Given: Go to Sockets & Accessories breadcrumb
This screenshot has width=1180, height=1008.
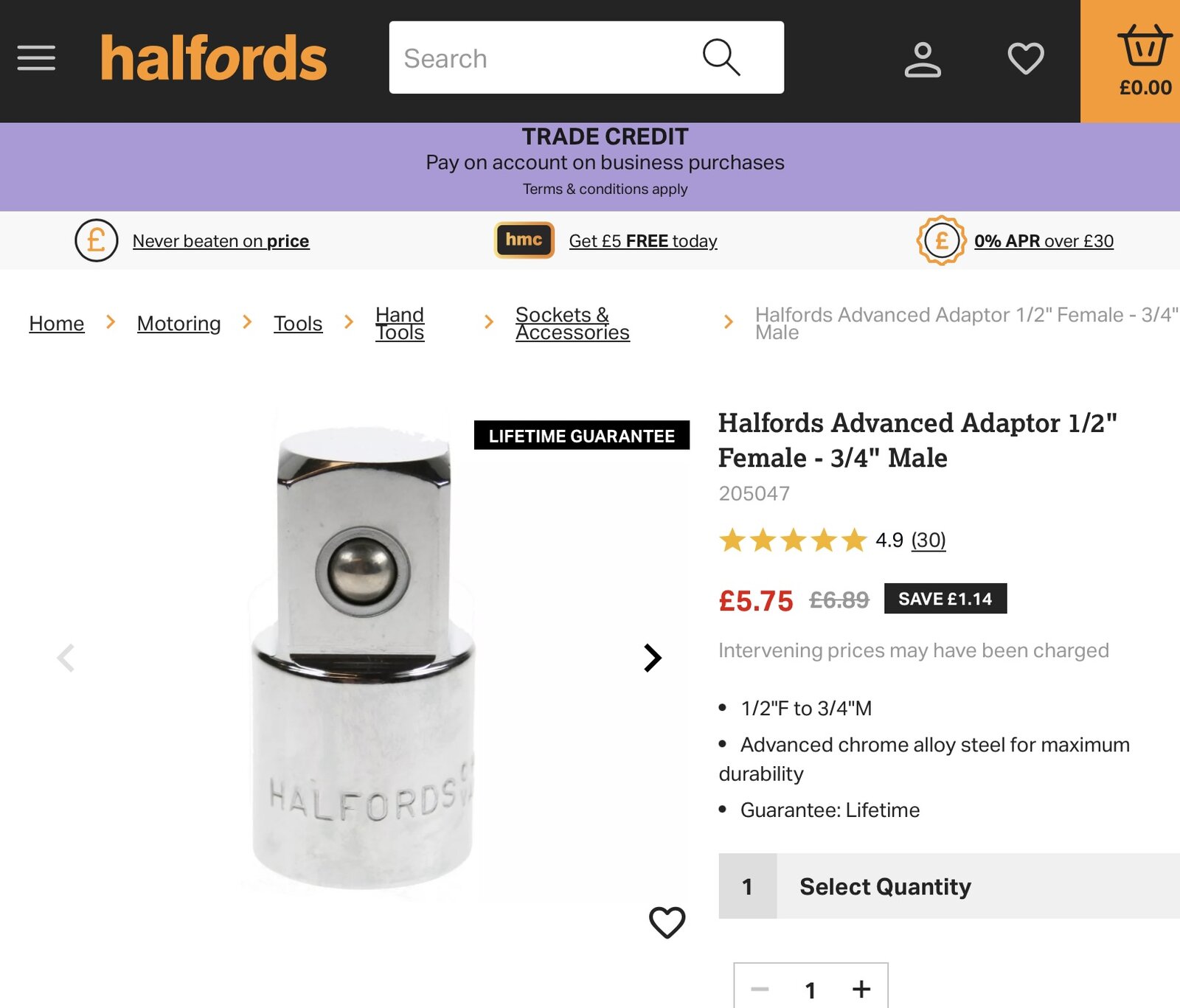Looking at the screenshot, I should click(572, 323).
